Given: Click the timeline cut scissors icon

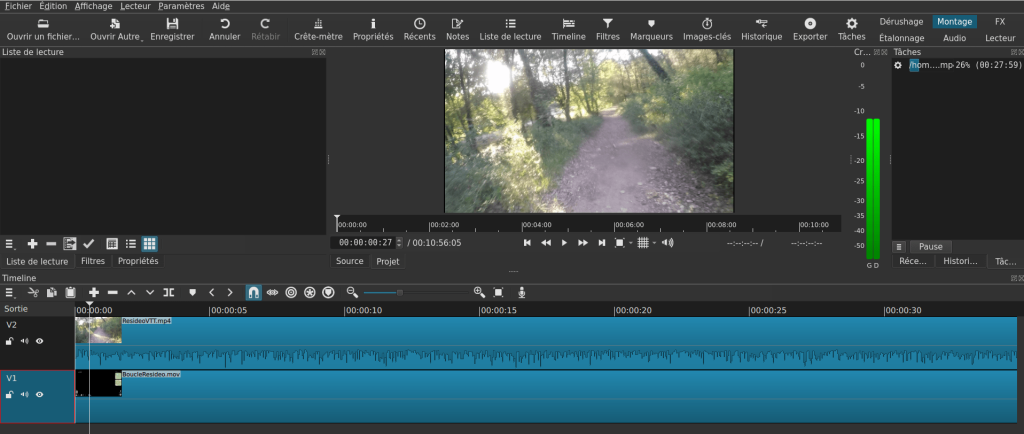Looking at the screenshot, I should coord(33,292).
